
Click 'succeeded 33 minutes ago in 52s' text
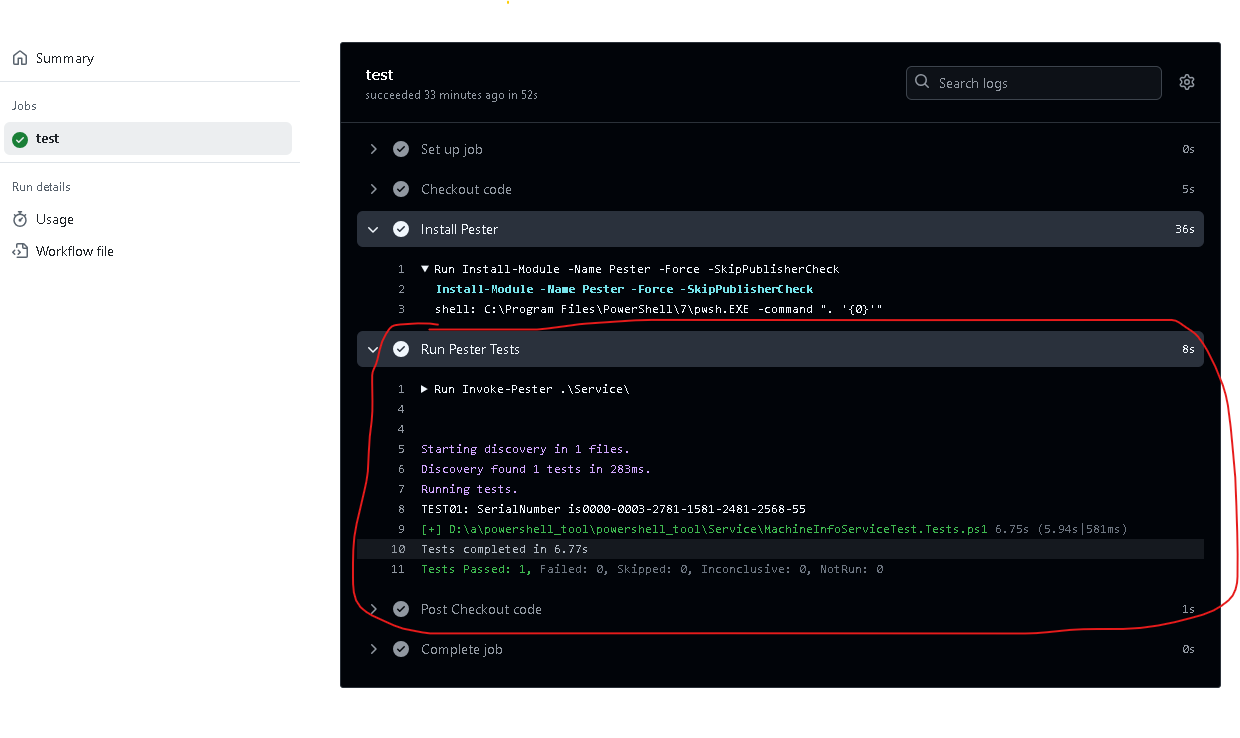click(452, 95)
